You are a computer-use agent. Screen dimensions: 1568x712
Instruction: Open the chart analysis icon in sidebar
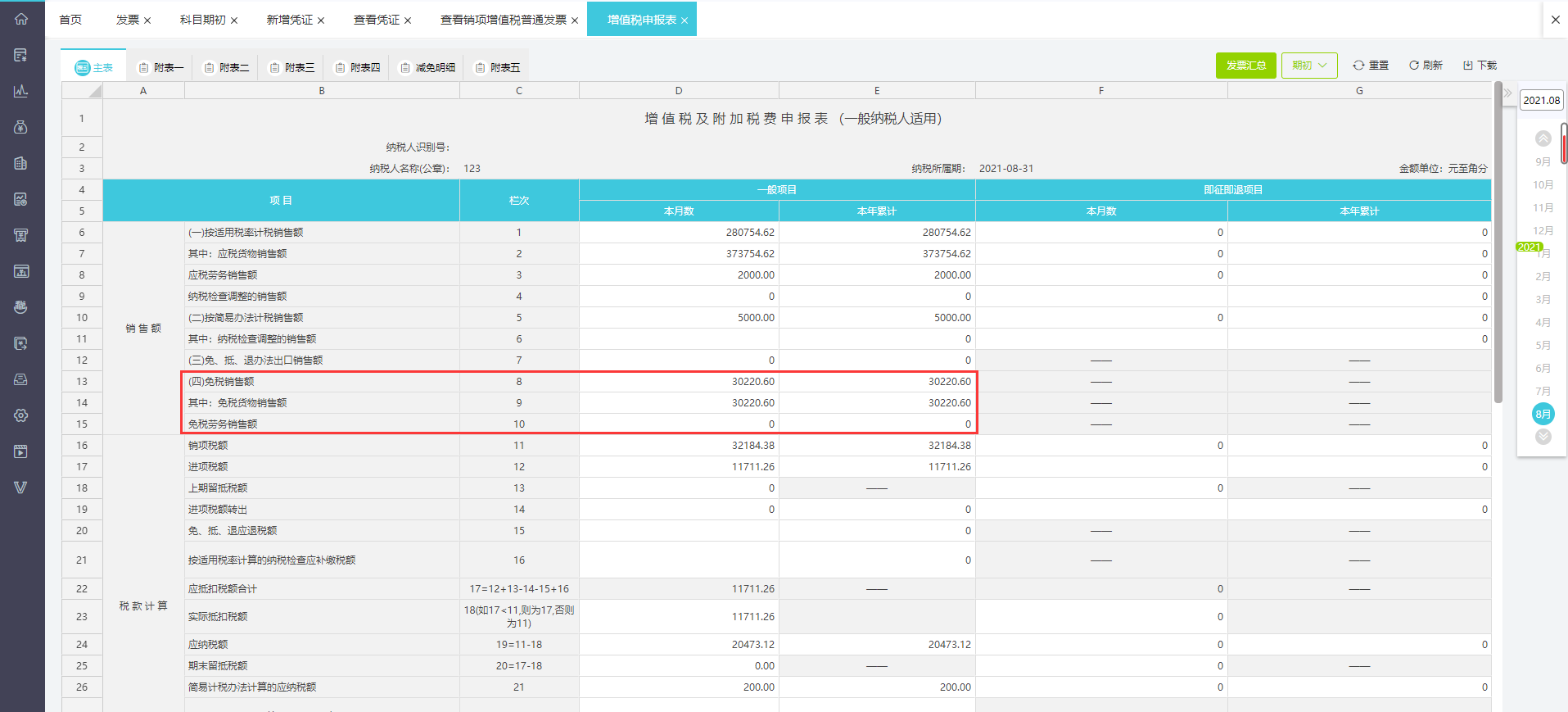point(21,91)
